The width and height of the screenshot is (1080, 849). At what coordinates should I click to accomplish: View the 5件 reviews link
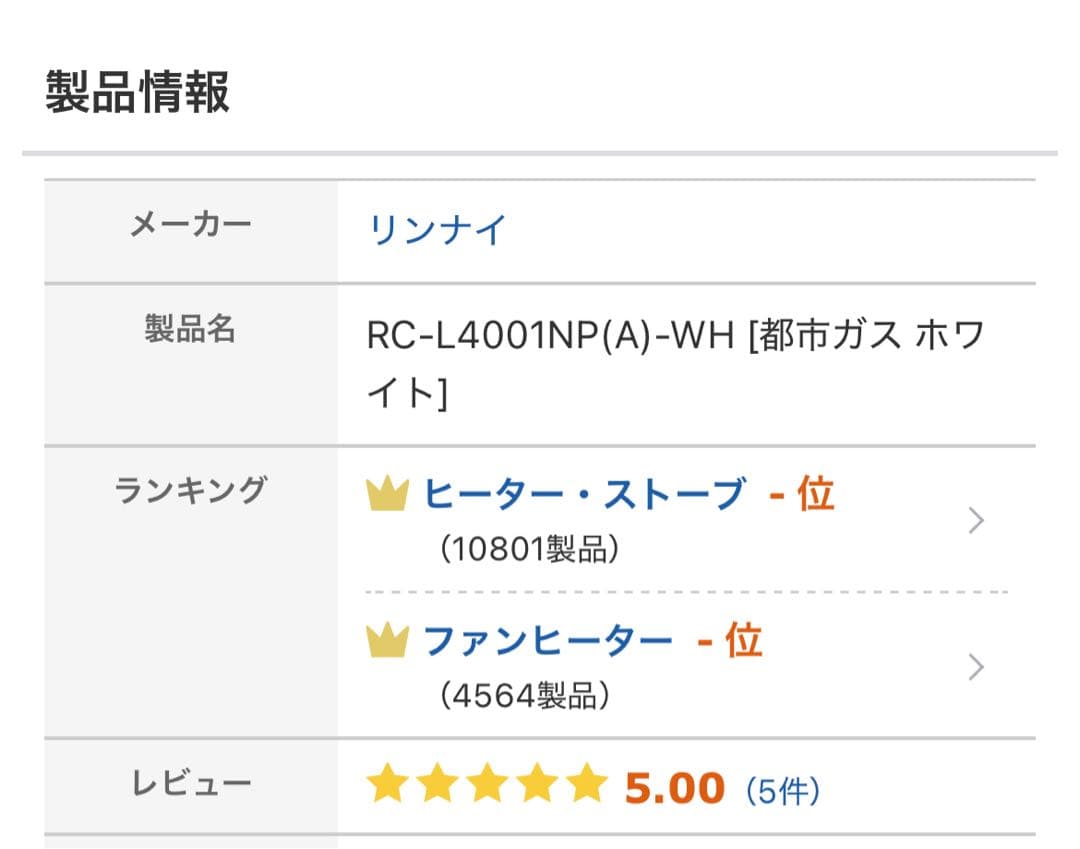(783, 792)
